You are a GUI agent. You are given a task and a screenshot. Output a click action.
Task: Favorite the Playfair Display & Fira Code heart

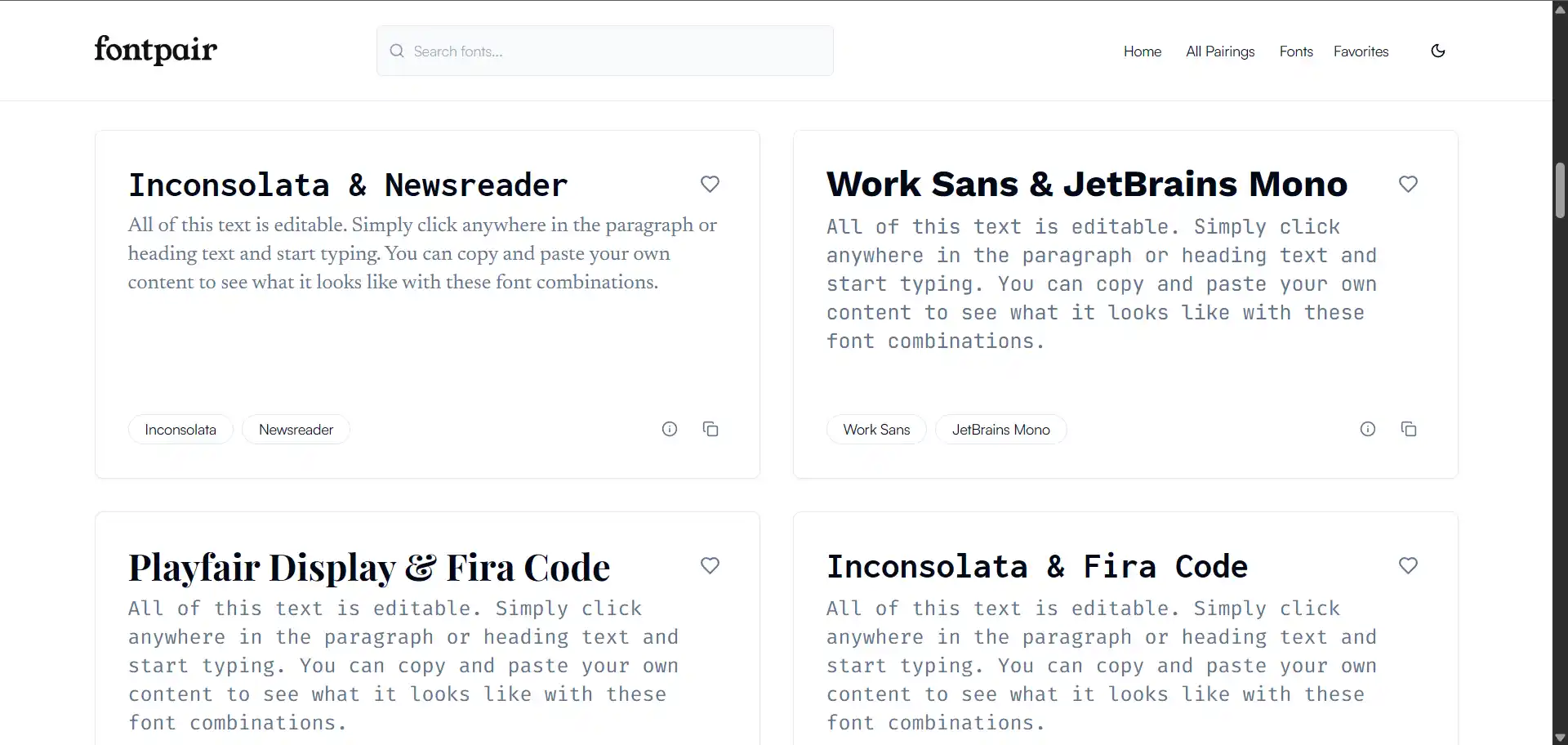710,566
